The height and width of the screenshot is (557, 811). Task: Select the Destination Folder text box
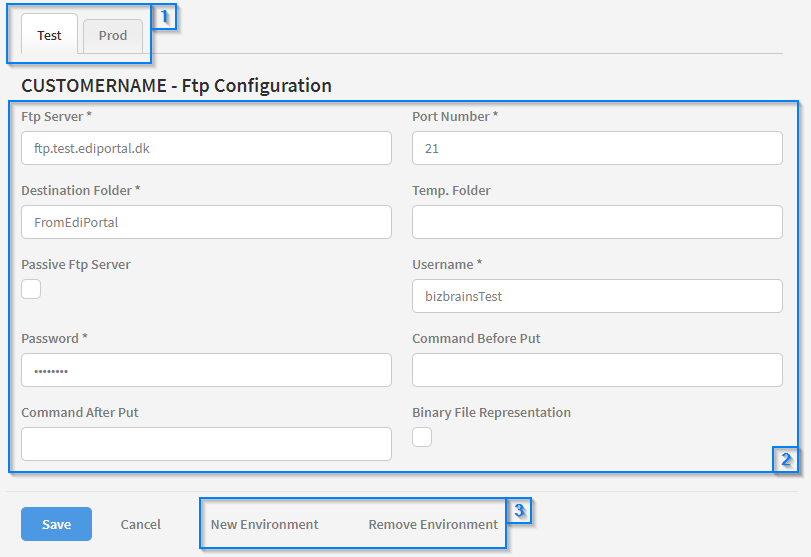pos(206,222)
